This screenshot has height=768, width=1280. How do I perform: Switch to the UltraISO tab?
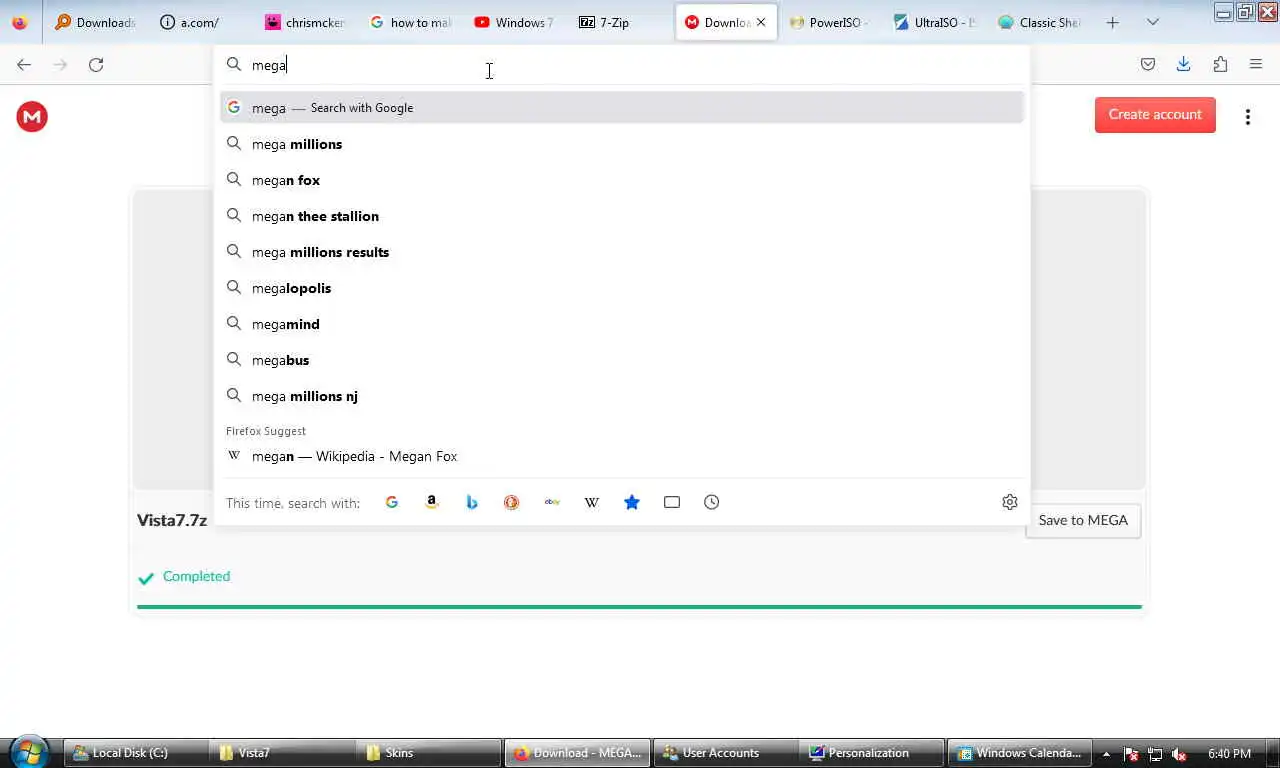tap(935, 22)
